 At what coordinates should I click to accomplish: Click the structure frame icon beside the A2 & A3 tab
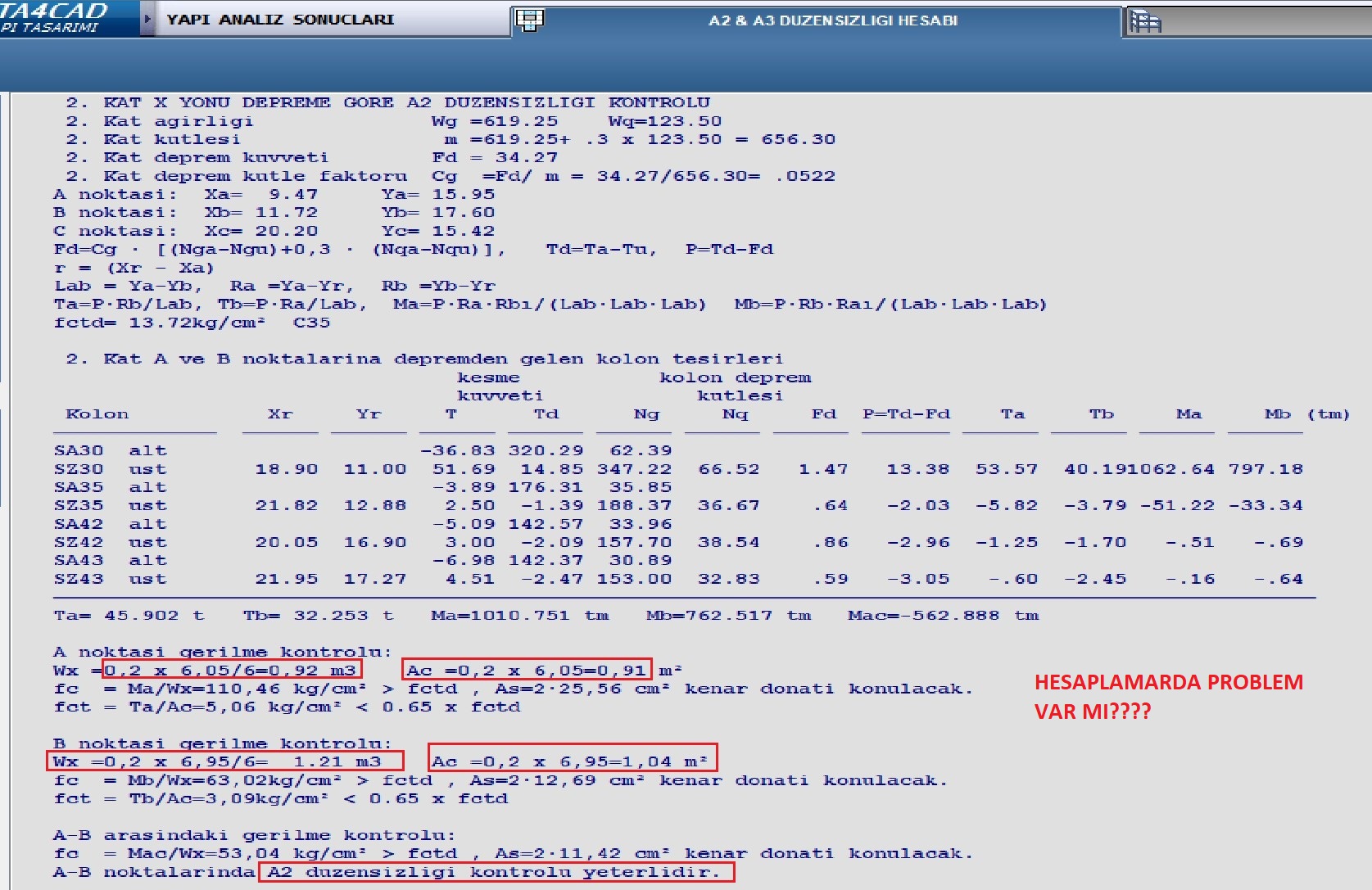click(x=529, y=20)
